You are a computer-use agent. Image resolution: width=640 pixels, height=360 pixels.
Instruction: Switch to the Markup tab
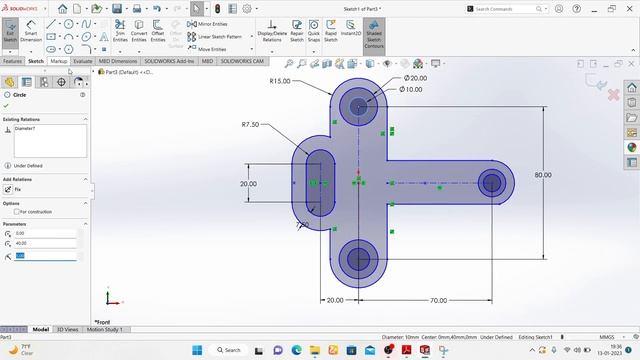point(58,61)
